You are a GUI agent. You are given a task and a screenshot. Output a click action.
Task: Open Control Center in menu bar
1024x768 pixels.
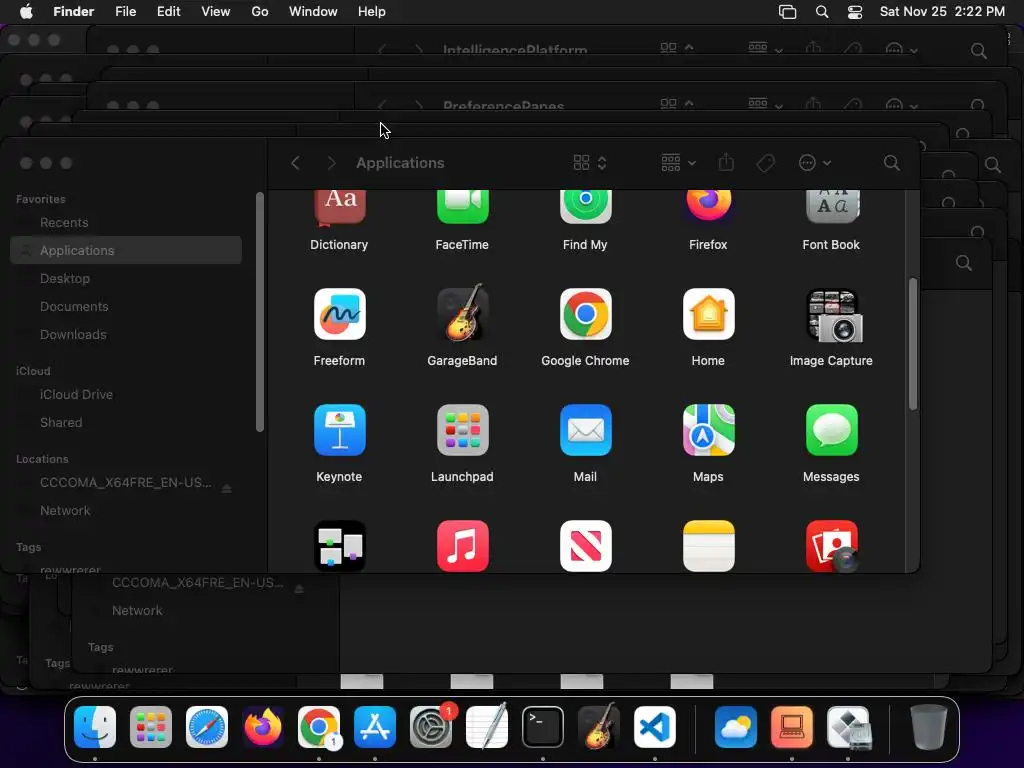tap(855, 12)
